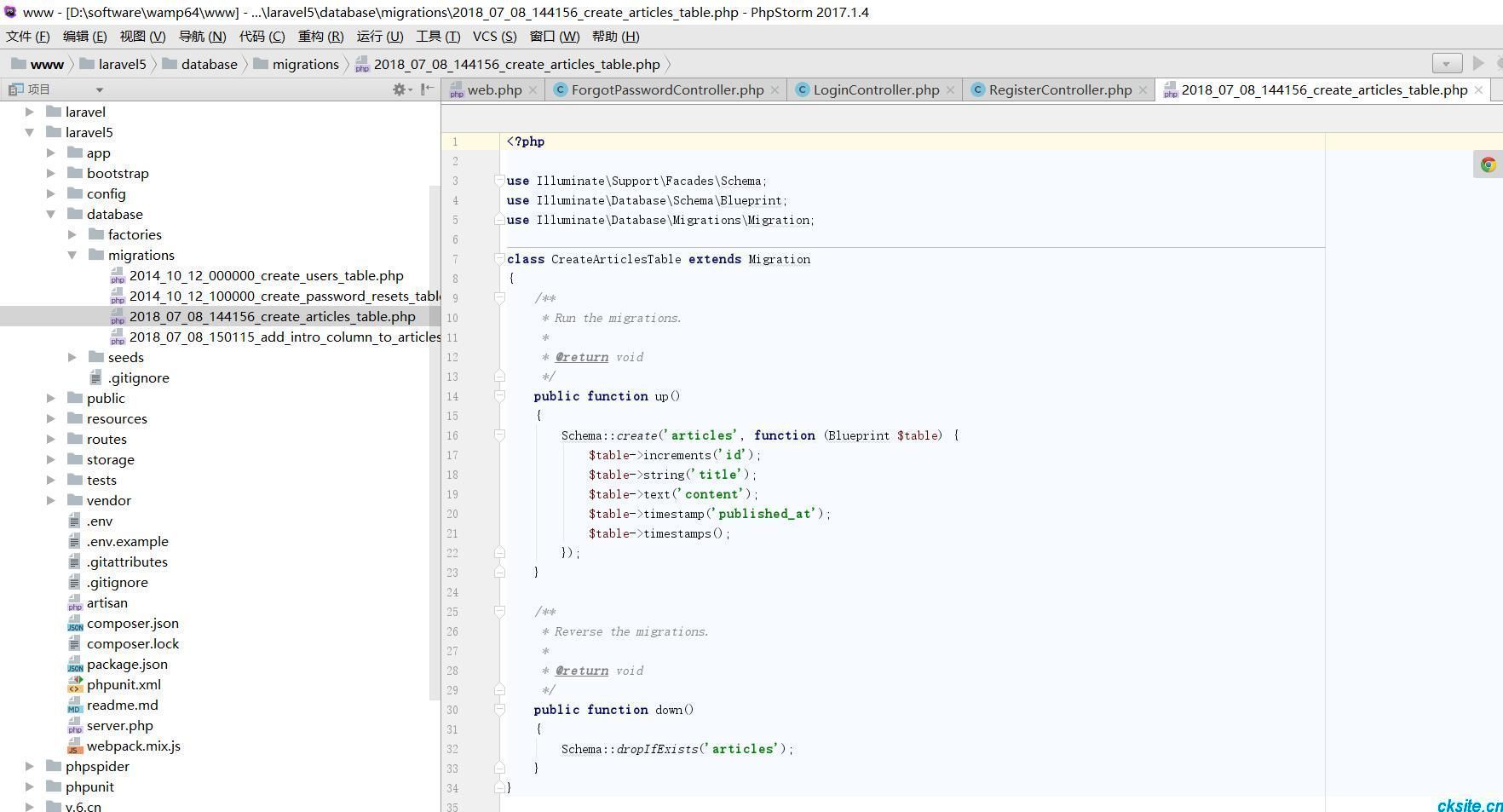This screenshot has height=812, width=1503.
Task: Click the fold marker at the down() function line
Action: pos(500,710)
